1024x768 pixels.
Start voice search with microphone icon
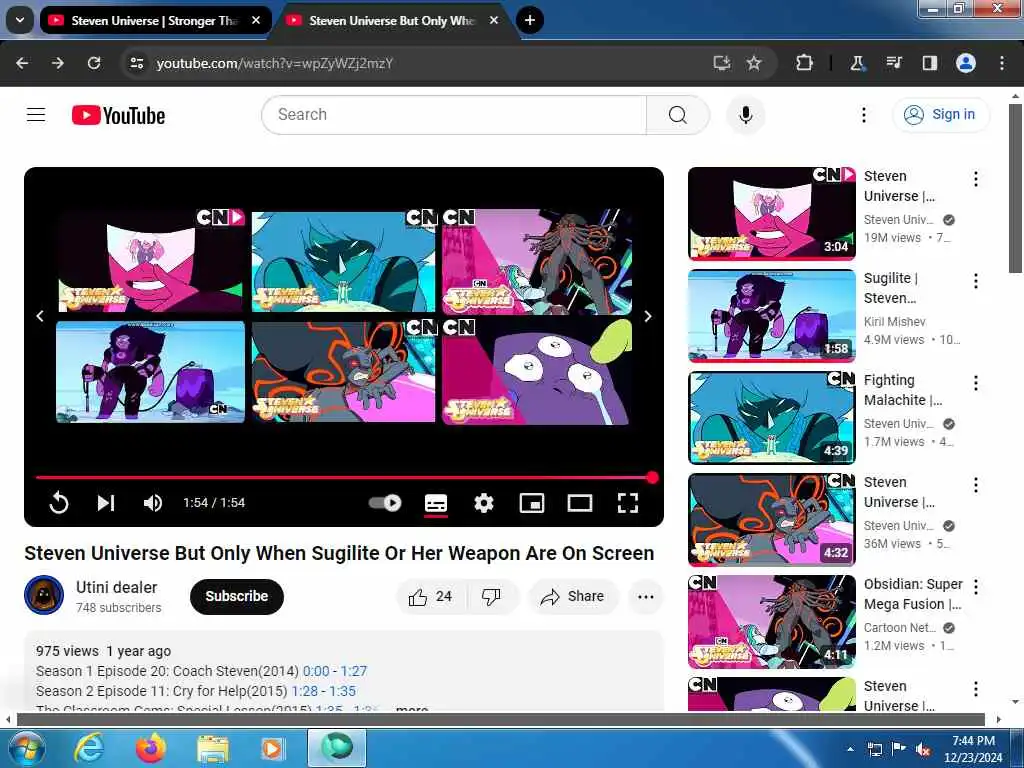click(x=745, y=115)
